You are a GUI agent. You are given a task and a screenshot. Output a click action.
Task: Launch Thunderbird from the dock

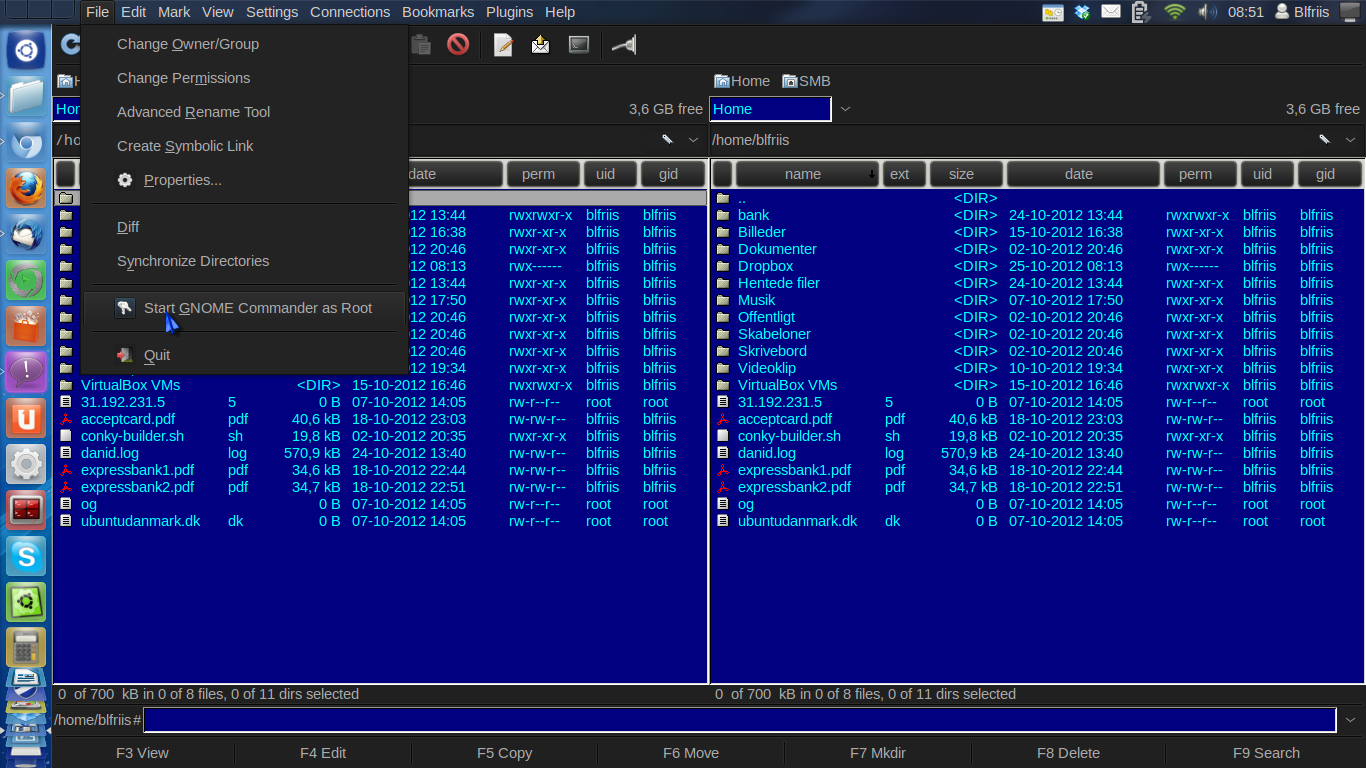tap(26, 233)
